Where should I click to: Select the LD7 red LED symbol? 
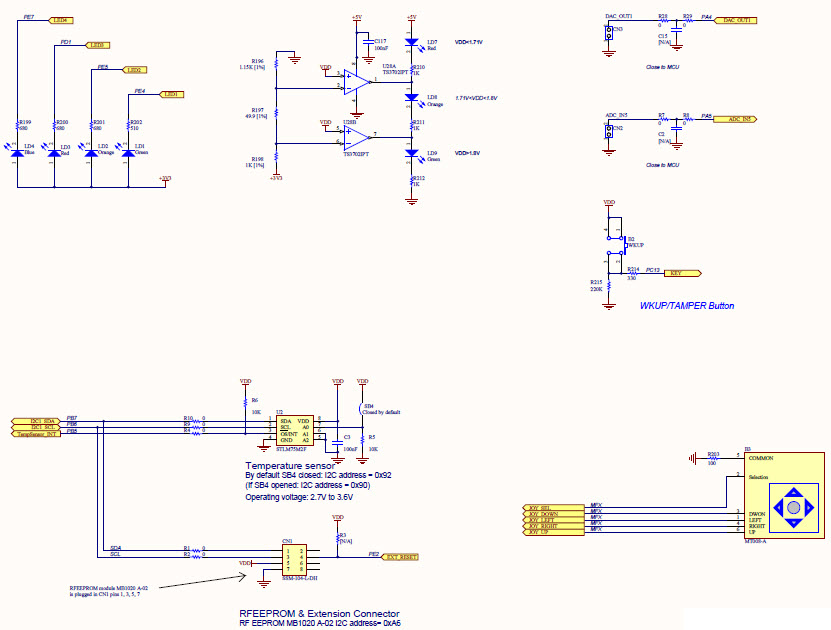coord(411,43)
